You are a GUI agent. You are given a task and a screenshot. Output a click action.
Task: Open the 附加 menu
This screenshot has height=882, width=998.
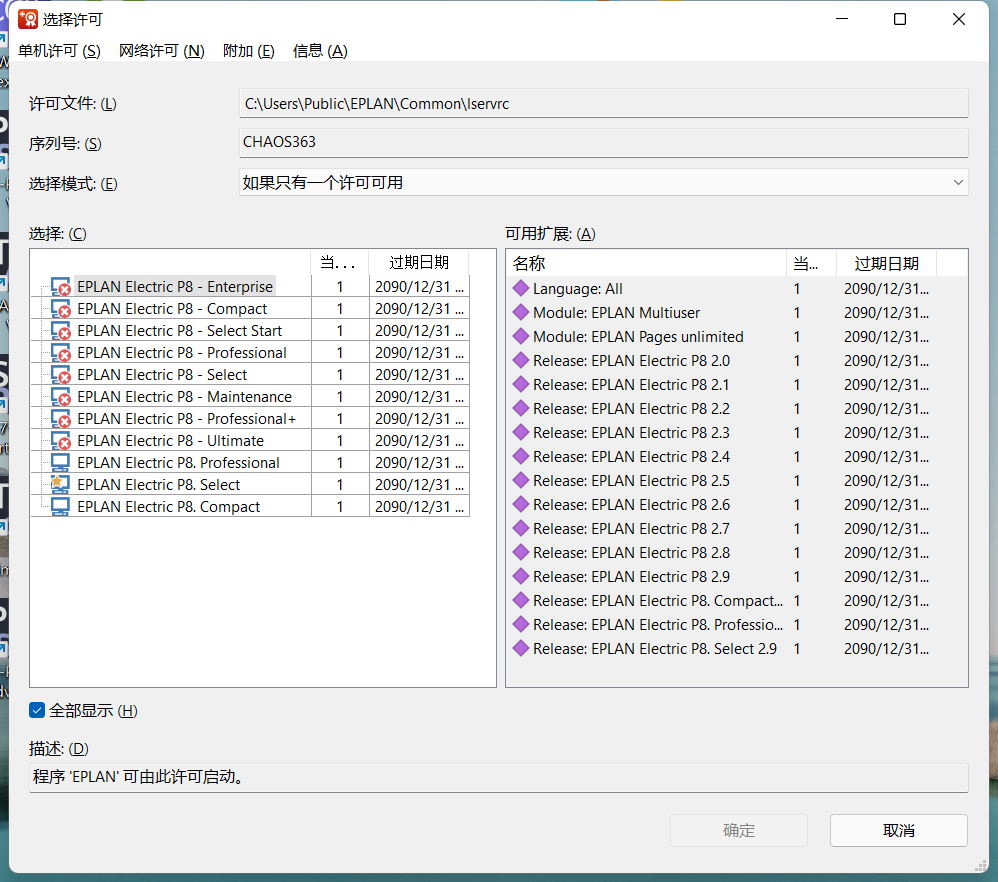(x=248, y=51)
